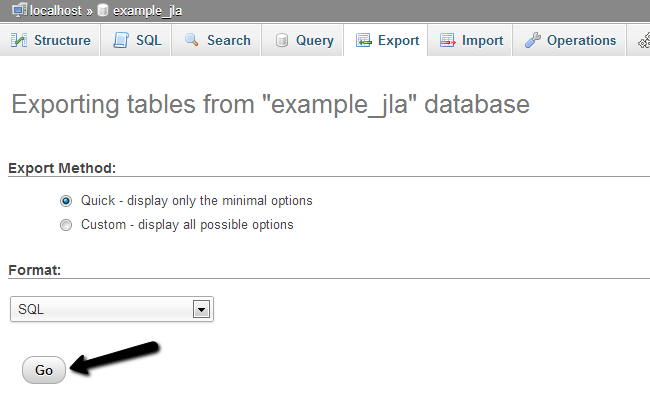The width and height of the screenshot is (650, 396).
Task: Click the Go button to export
Action: [44, 370]
